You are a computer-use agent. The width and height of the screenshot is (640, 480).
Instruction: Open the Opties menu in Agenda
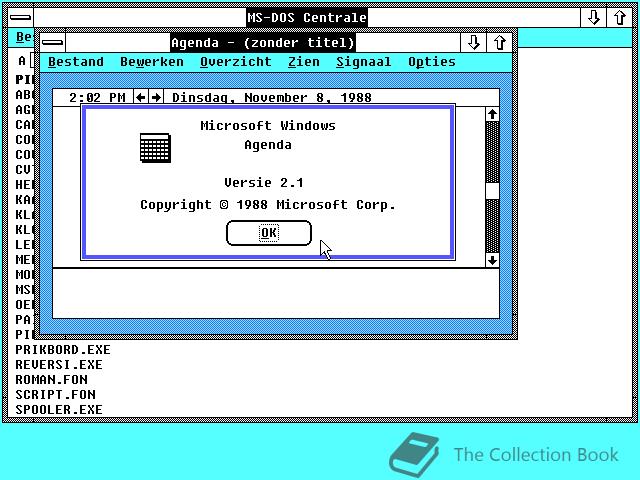pyautogui.click(x=431, y=62)
